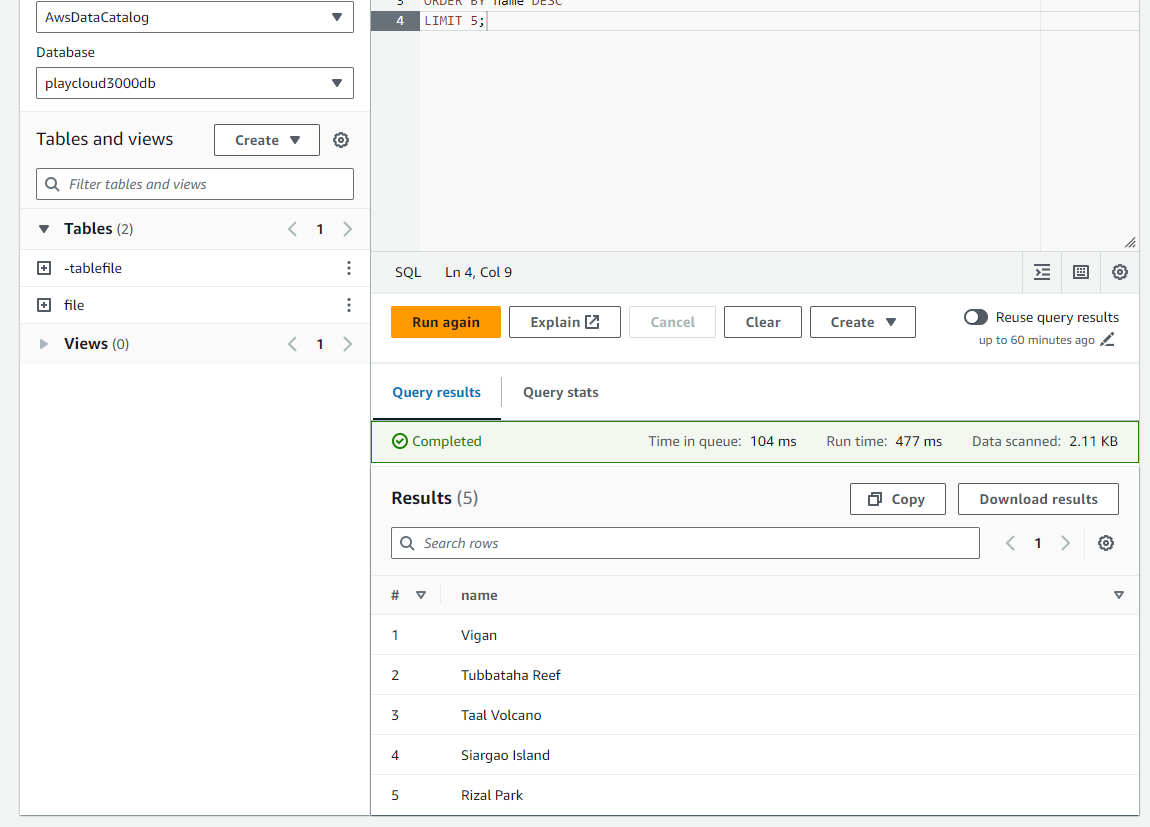
Task: Expand the file table columns
Action: coord(43,305)
